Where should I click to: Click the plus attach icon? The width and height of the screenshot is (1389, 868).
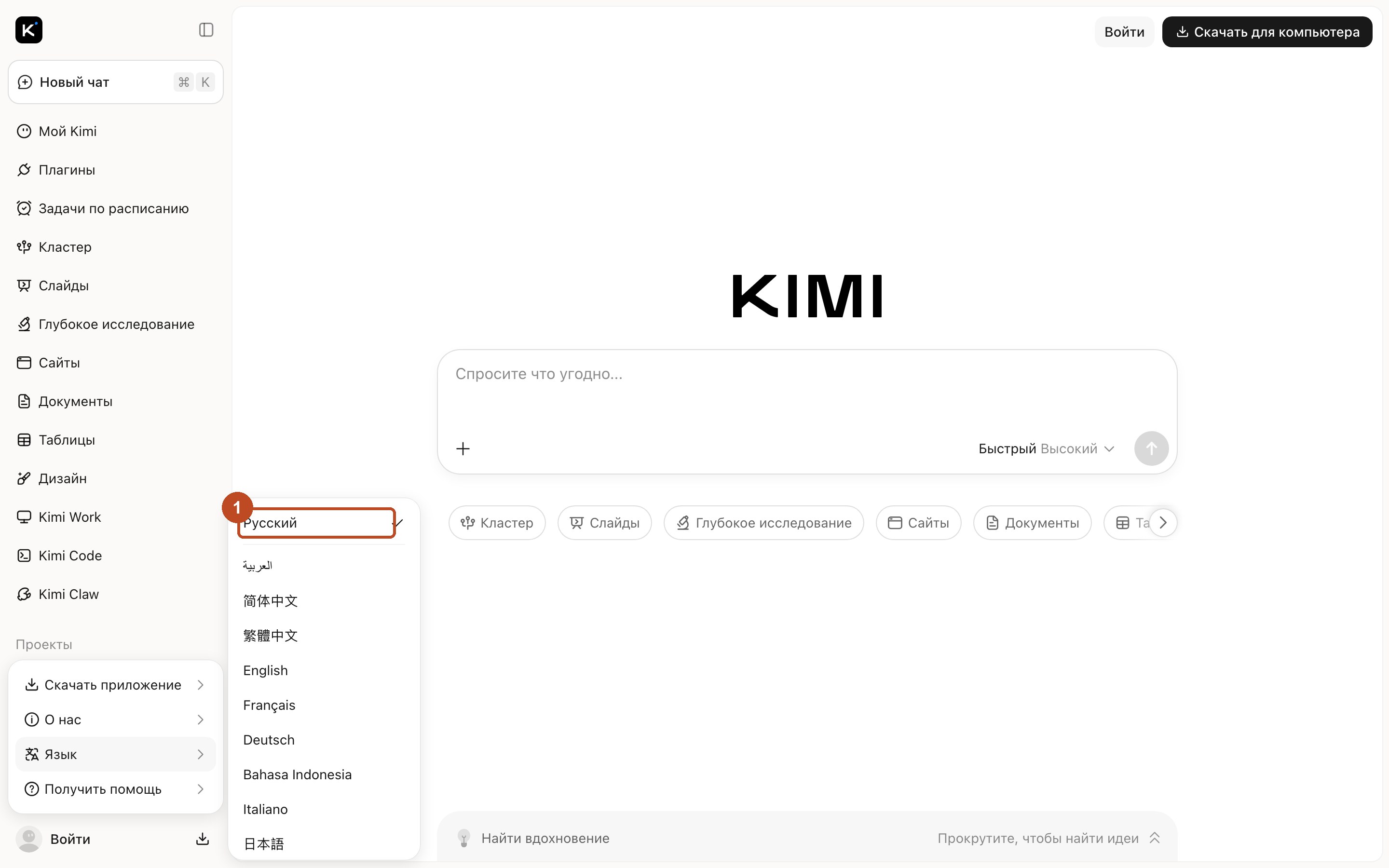[463, 449]
